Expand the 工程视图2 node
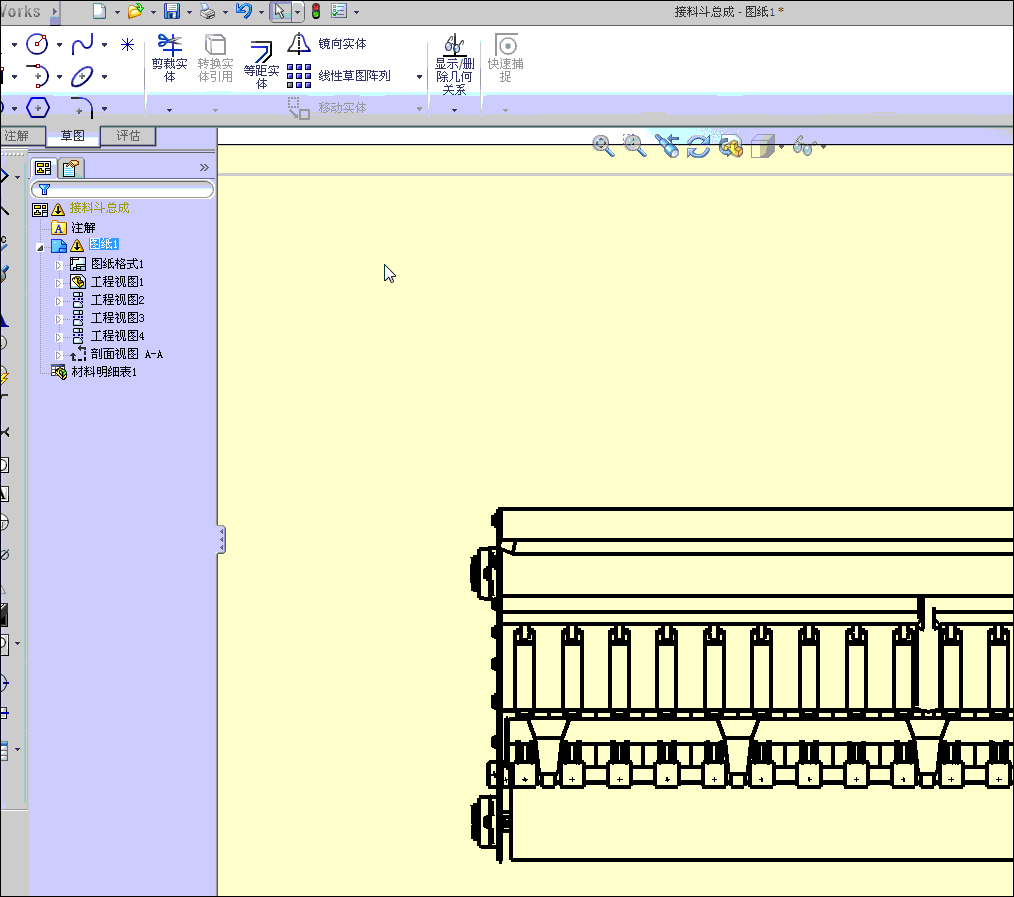The width and height of the screenshot is (1014, 897). point(59,301)
